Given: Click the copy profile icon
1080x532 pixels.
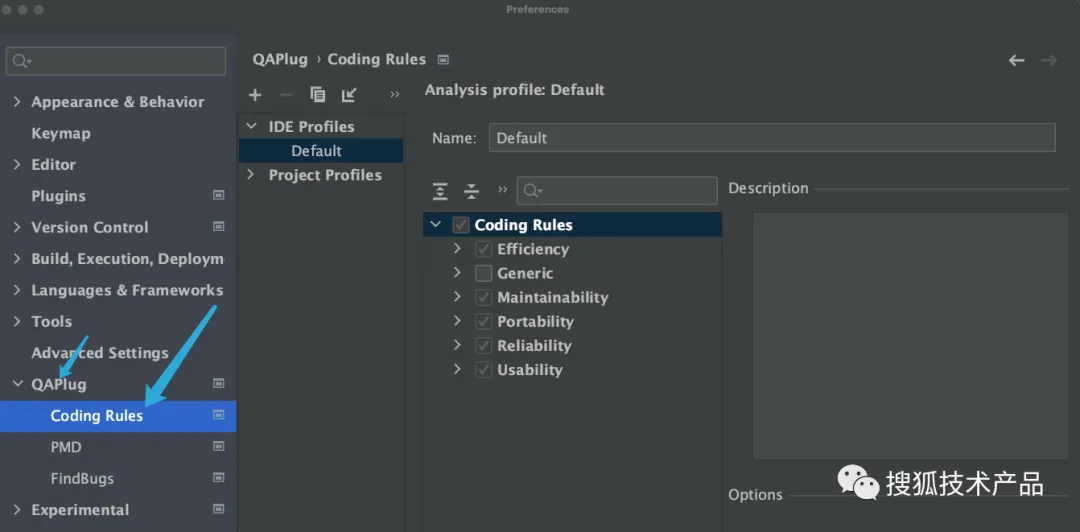Looking at the screenshot, I should (x=318, y=95).
